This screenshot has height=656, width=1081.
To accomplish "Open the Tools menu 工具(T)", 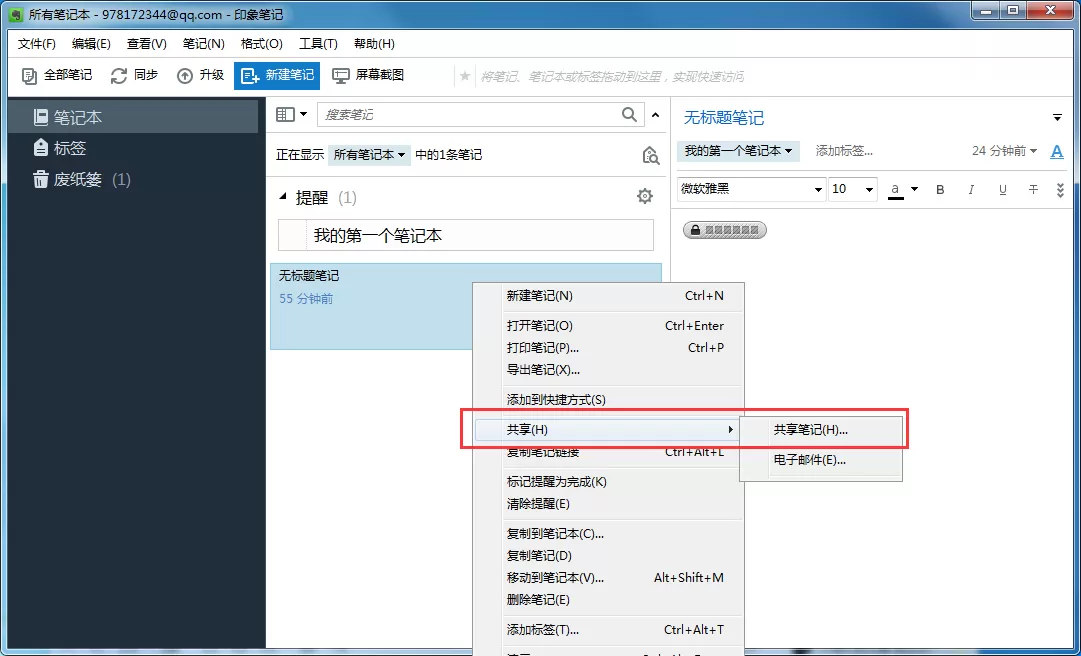I will tap(318, 44).
